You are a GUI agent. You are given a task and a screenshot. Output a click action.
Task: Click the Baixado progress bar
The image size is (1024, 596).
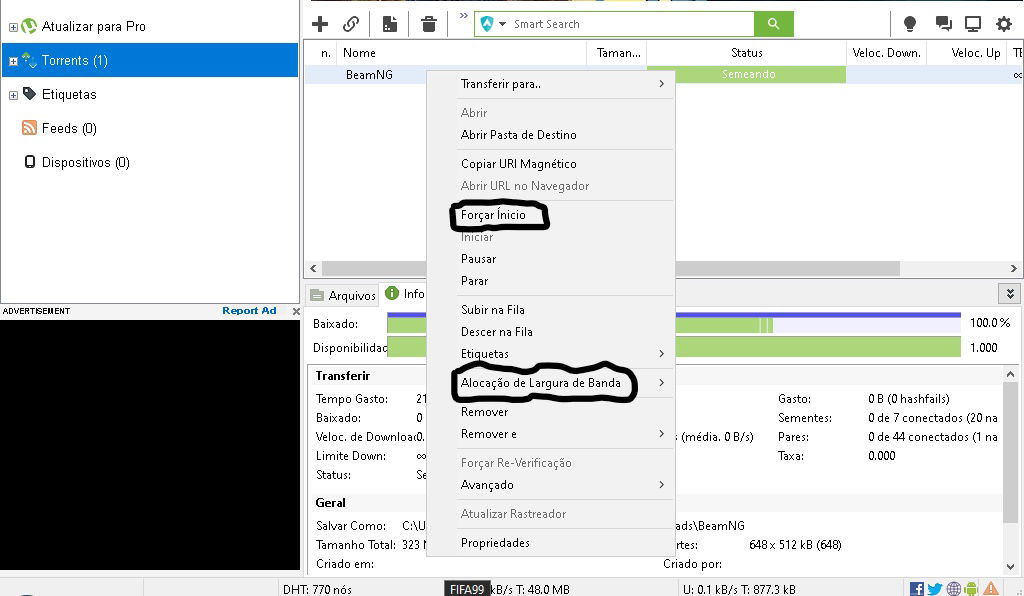coord(674,323)
